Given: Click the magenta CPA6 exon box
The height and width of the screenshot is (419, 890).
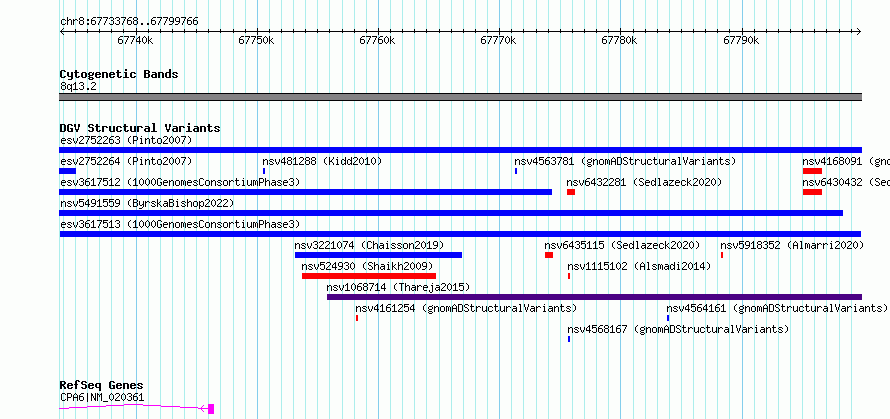Looking at the screenshot, I should point(211,408).
